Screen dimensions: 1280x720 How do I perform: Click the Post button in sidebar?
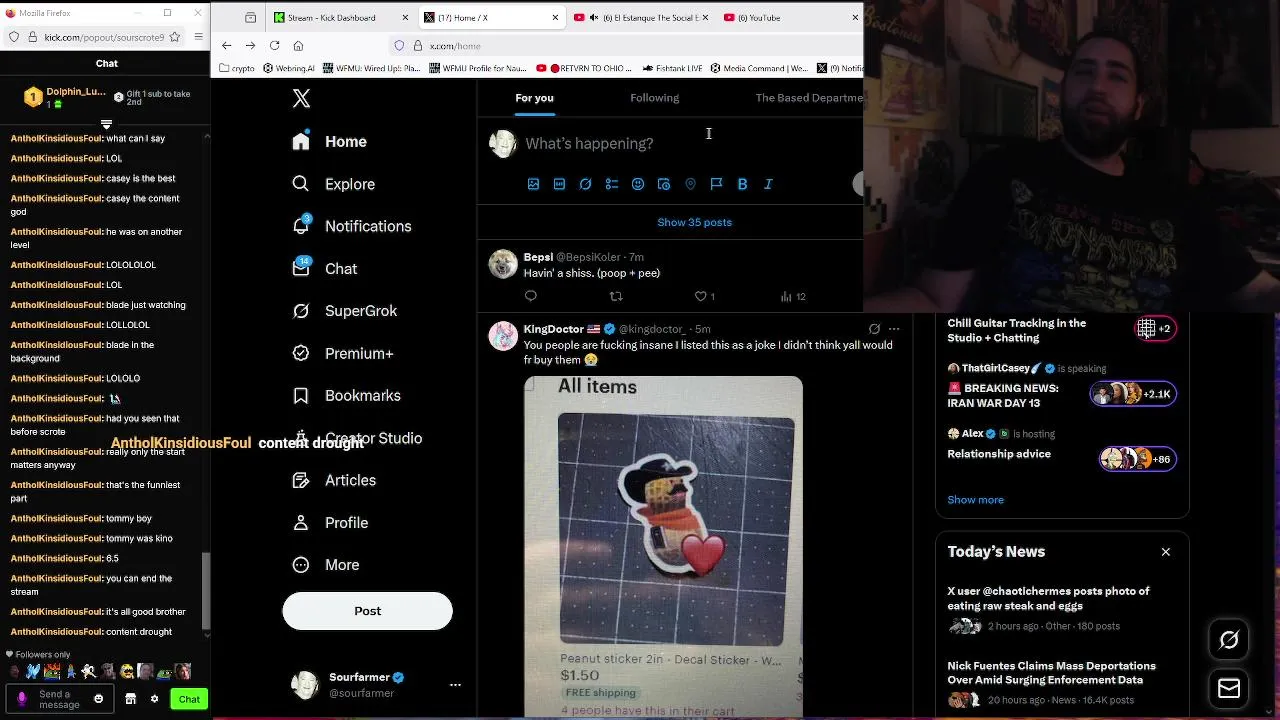[367, 611]
